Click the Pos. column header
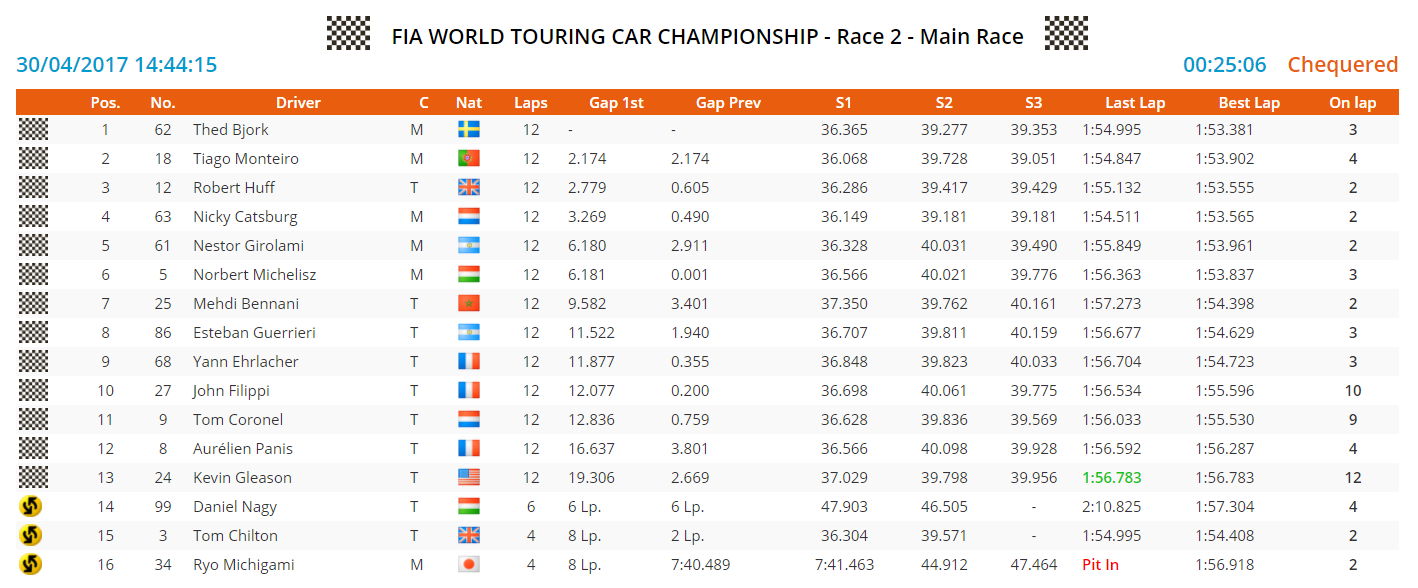 point(105,103)
